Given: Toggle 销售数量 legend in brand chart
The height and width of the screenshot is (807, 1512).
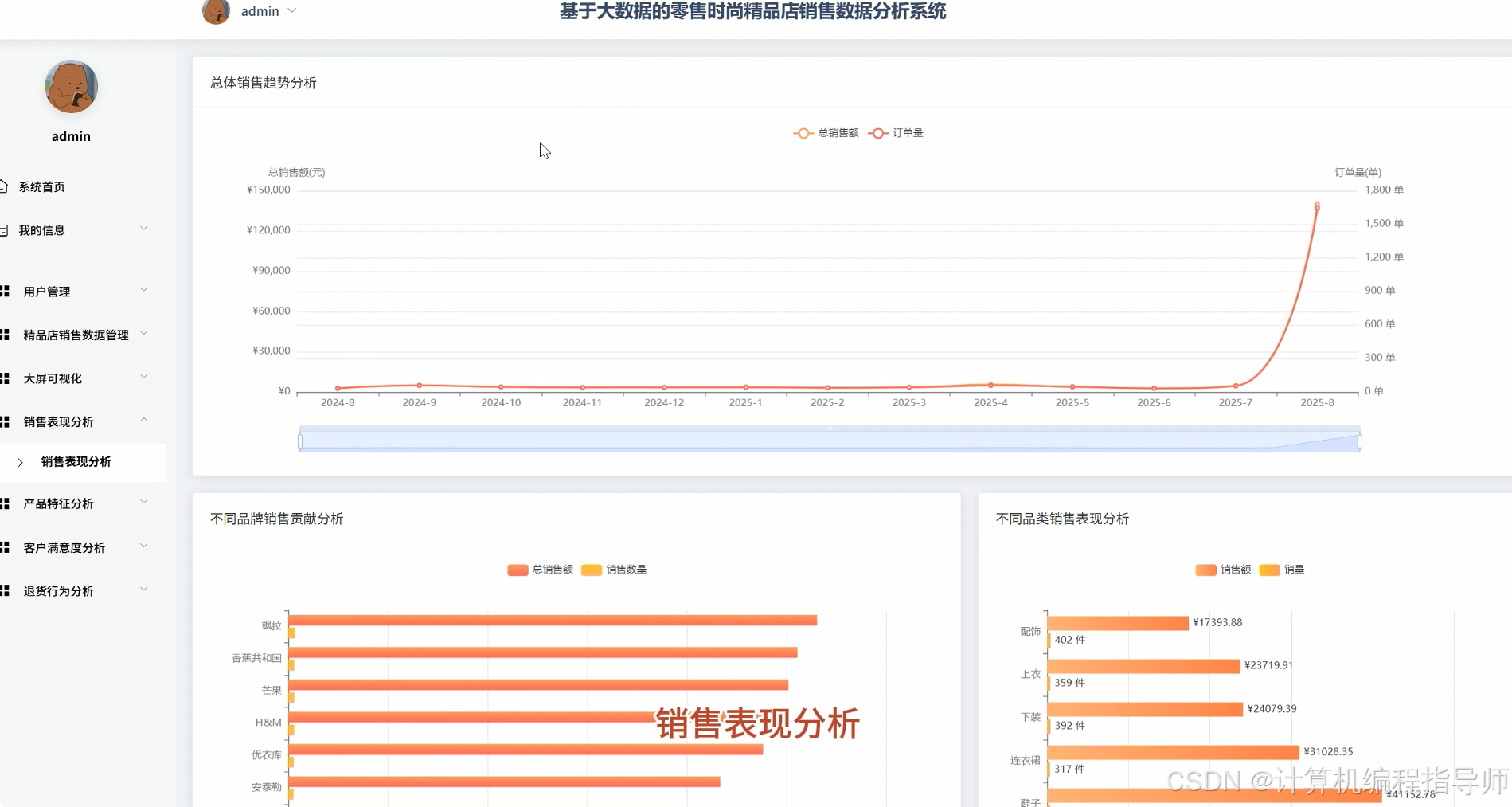Looking at the screenshot, I should [x=614, y=570].
